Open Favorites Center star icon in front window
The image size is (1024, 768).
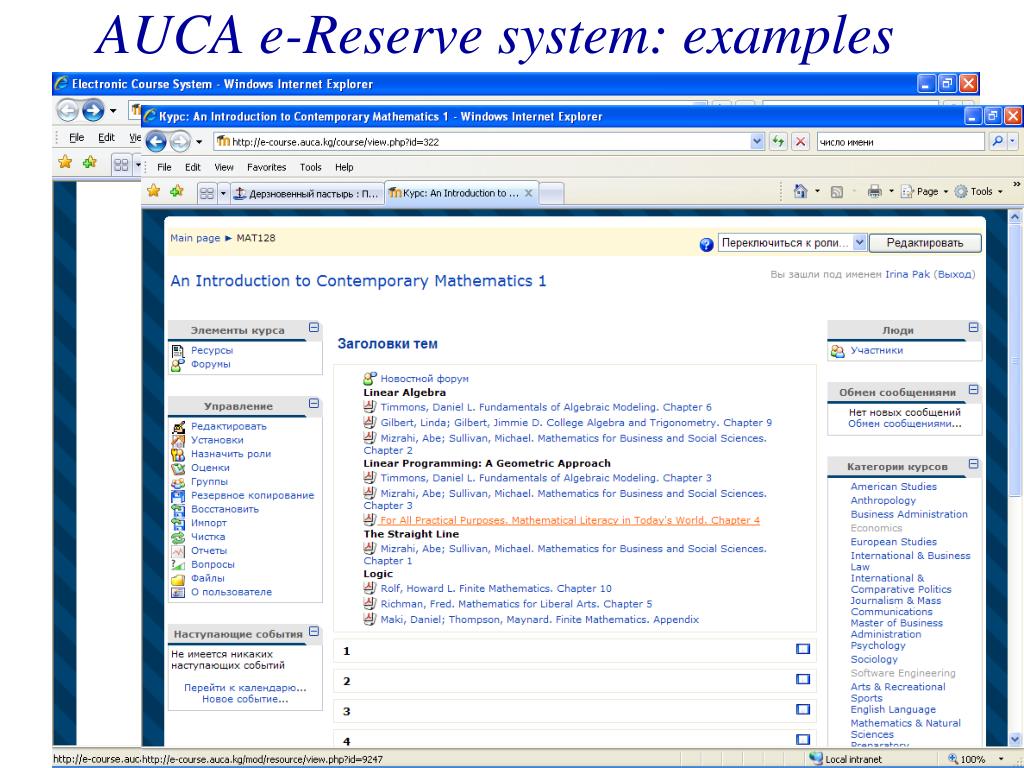[x=153, y=191]
